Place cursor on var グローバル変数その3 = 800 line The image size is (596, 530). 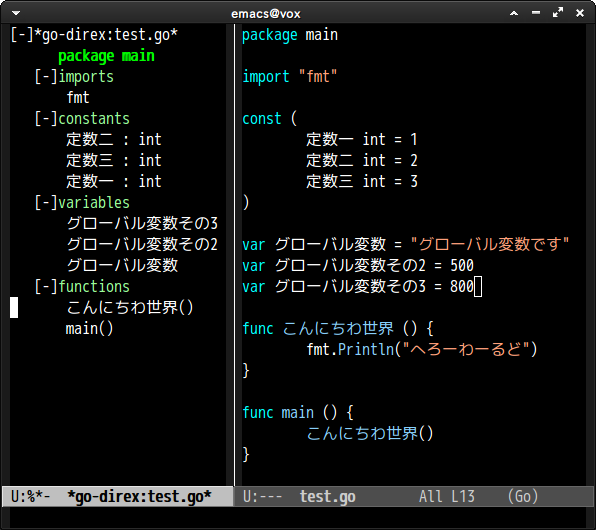[x=358, y=286]
